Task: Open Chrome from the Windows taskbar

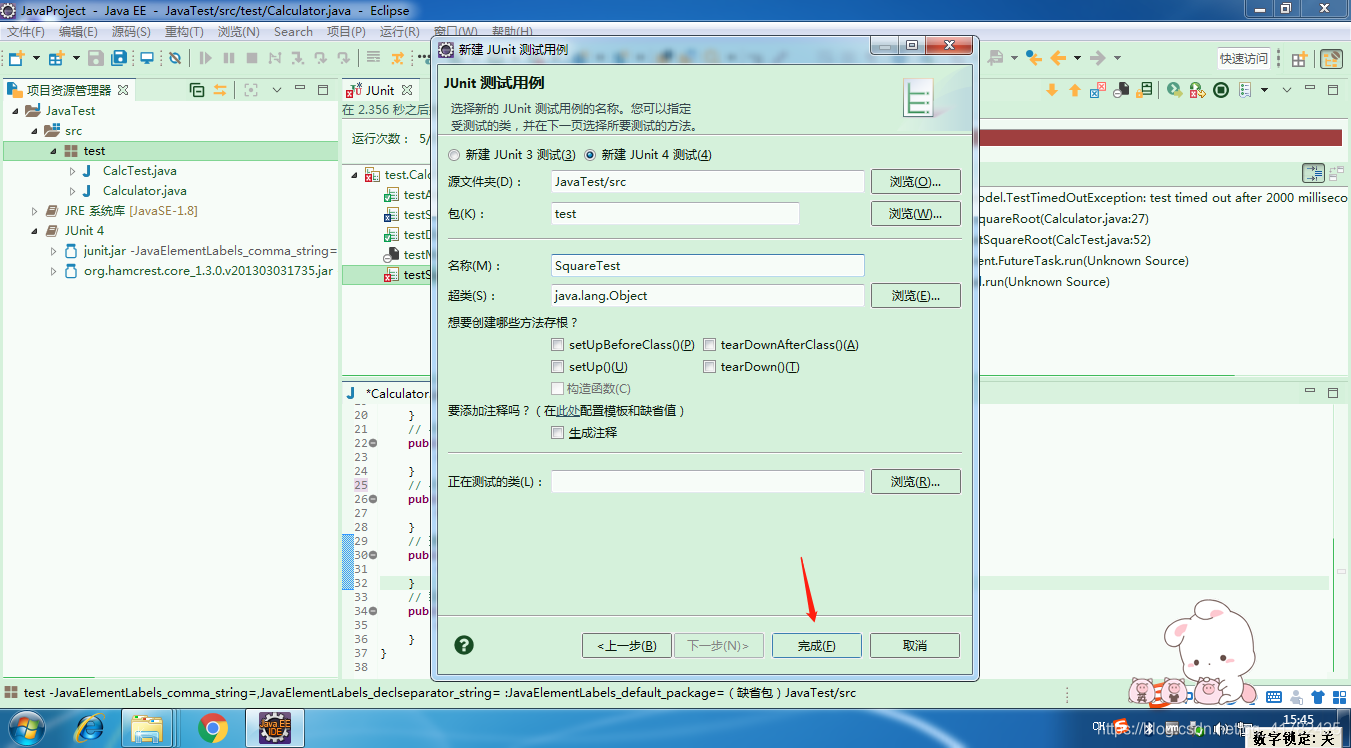Action: [x=212, y=728]
